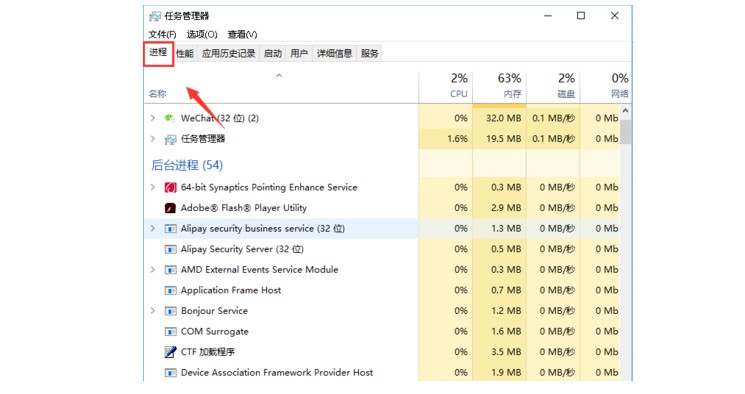The width and height of the screenshot is (745, 394).
Task: Click Device Association memory value 1.9 MB
Action: pyautogui.click(x=506, y=373)
